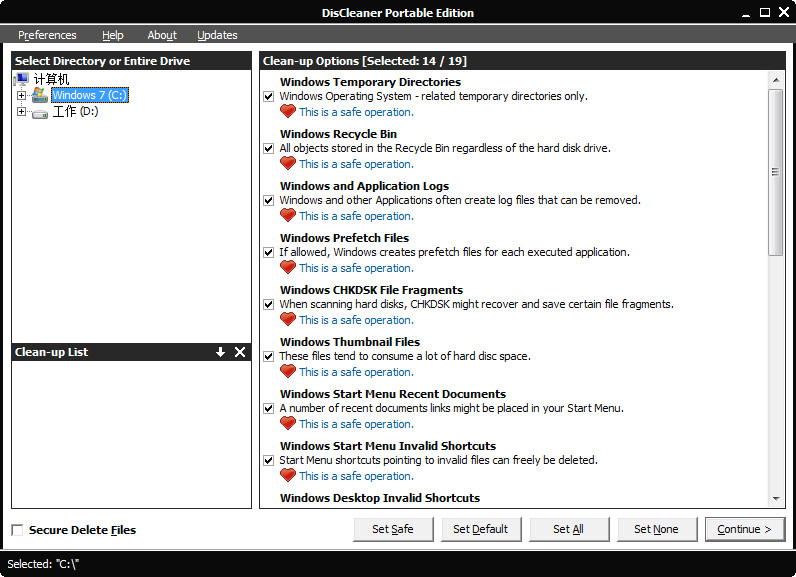This screenshot has width=796, height=577.
Task: Click Windows Start Menu Invalid Shortcuts heading
Action: pyautogui.click(x=388, y=446)
